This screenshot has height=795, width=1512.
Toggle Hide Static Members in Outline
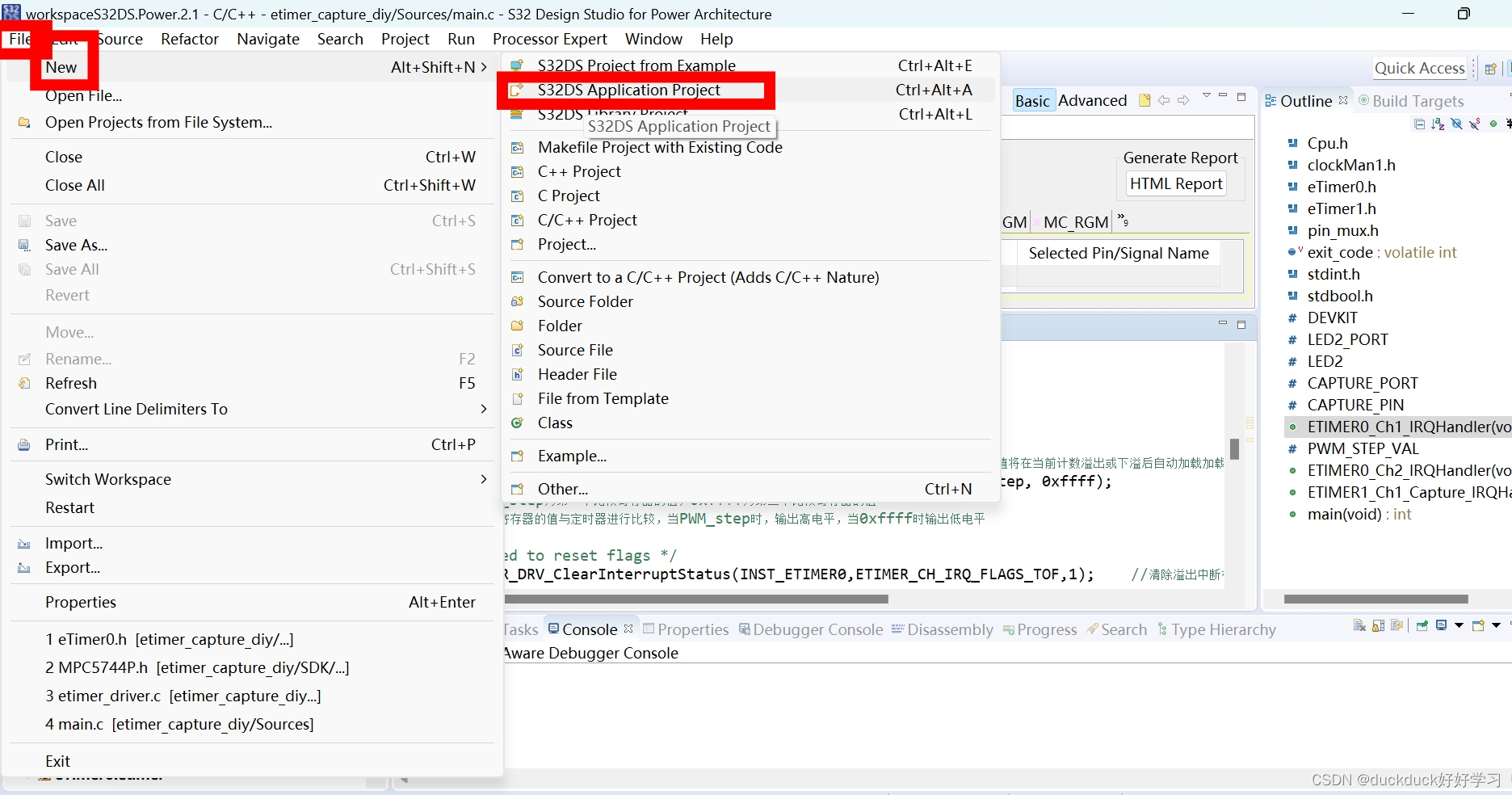[1475, 124]
